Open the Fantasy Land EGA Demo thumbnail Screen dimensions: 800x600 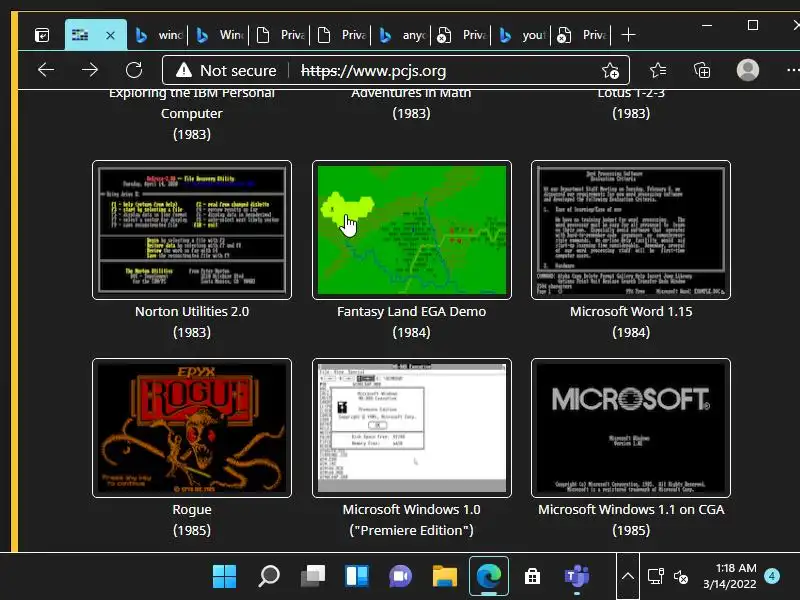tap(412, 230)
